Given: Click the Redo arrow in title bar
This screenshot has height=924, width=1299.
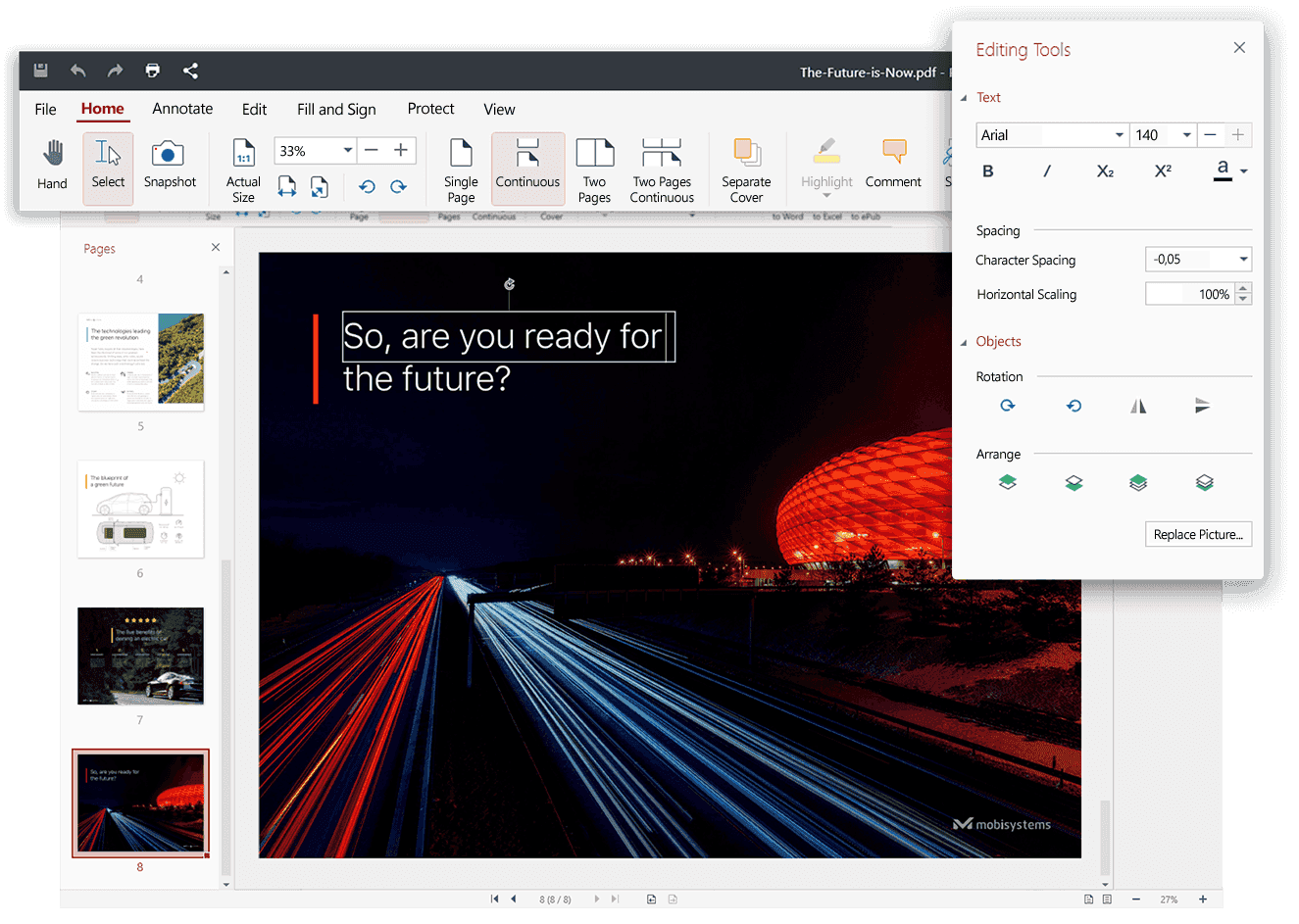Looking at the screenshot, I should tap(116, 71).
